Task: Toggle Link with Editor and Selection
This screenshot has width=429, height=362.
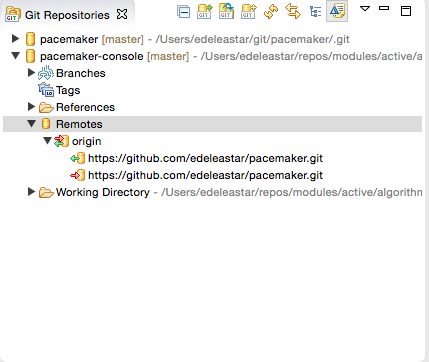Action: point(293,11)
